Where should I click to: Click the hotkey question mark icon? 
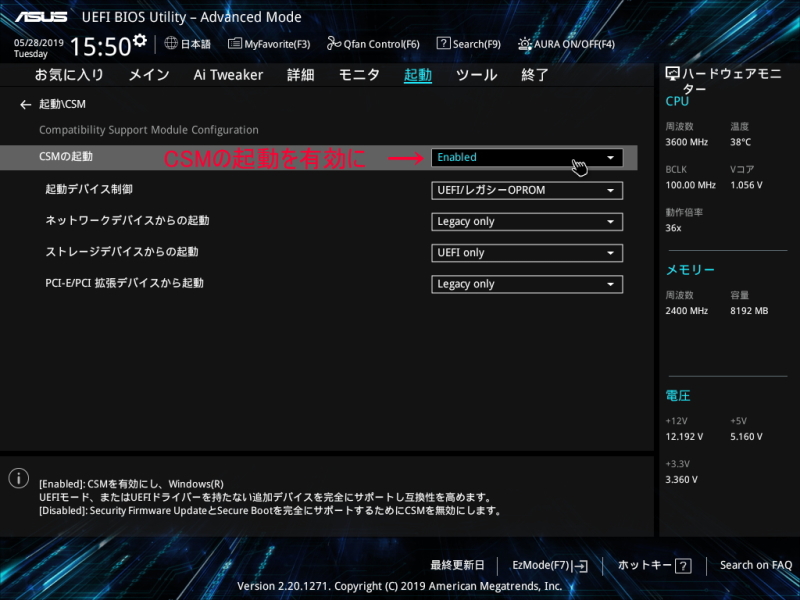683,566
